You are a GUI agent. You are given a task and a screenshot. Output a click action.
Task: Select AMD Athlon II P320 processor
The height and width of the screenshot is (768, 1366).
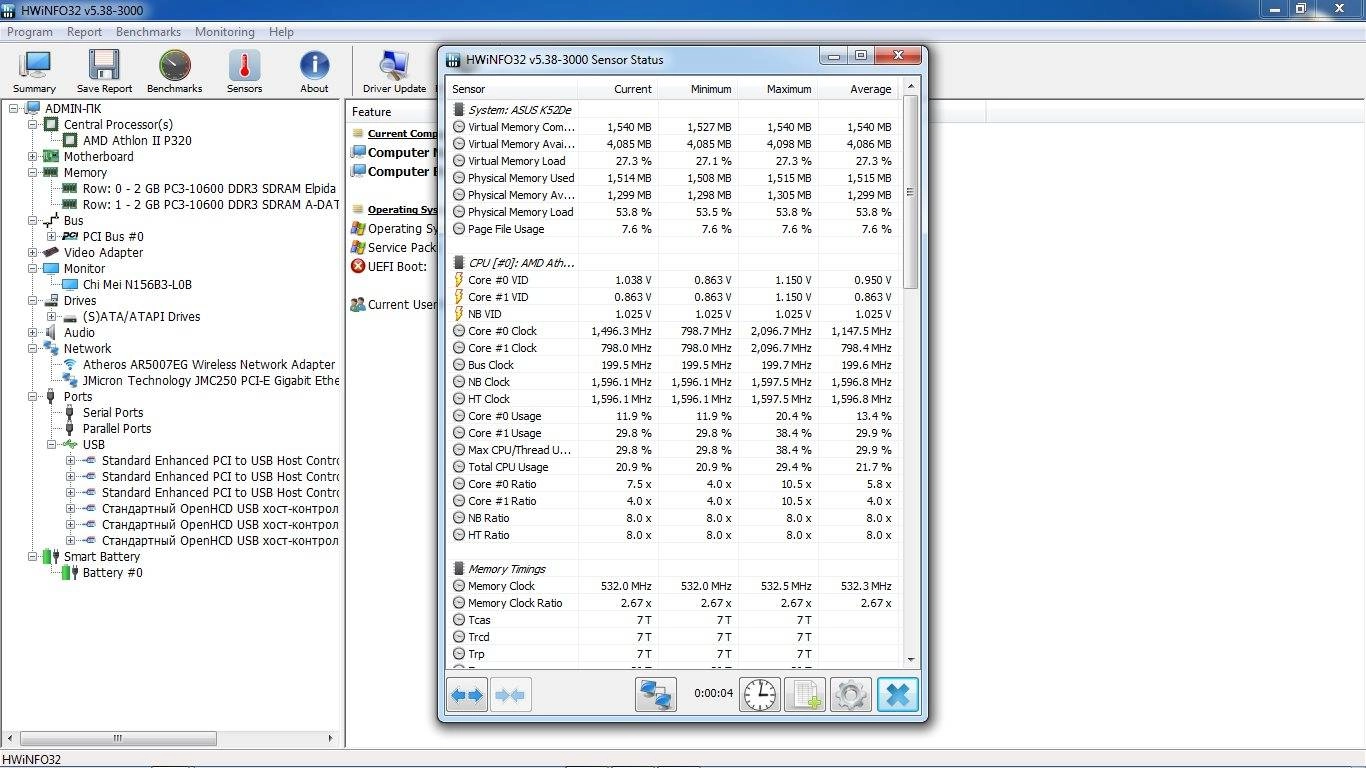[x=137, y=140]
